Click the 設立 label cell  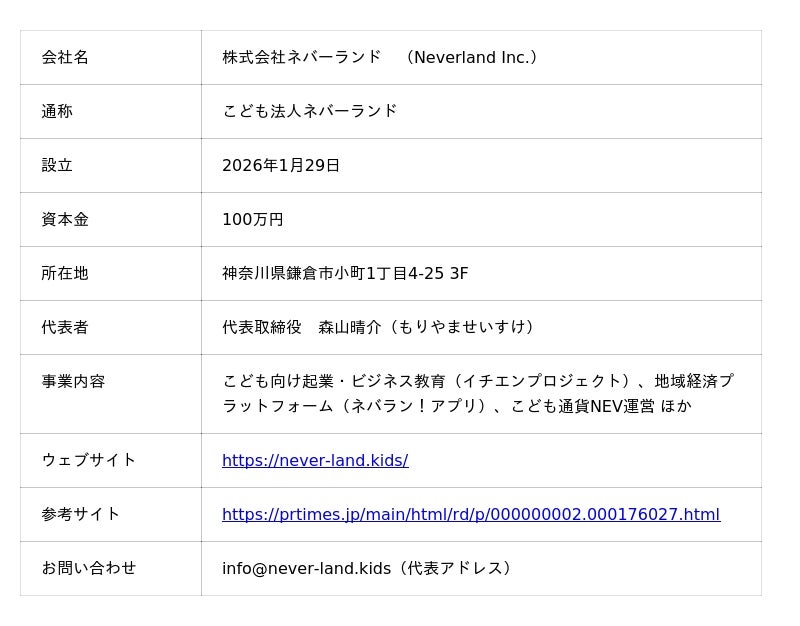pyautogui.click(x=57, y=165)
